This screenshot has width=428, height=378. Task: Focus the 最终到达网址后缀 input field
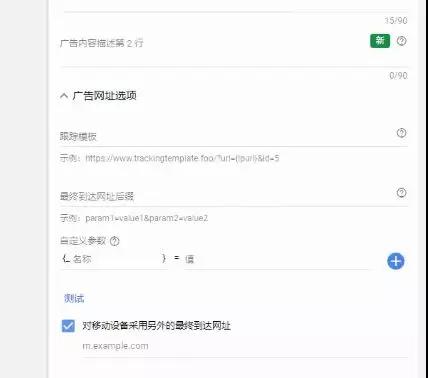pos(227,196)
